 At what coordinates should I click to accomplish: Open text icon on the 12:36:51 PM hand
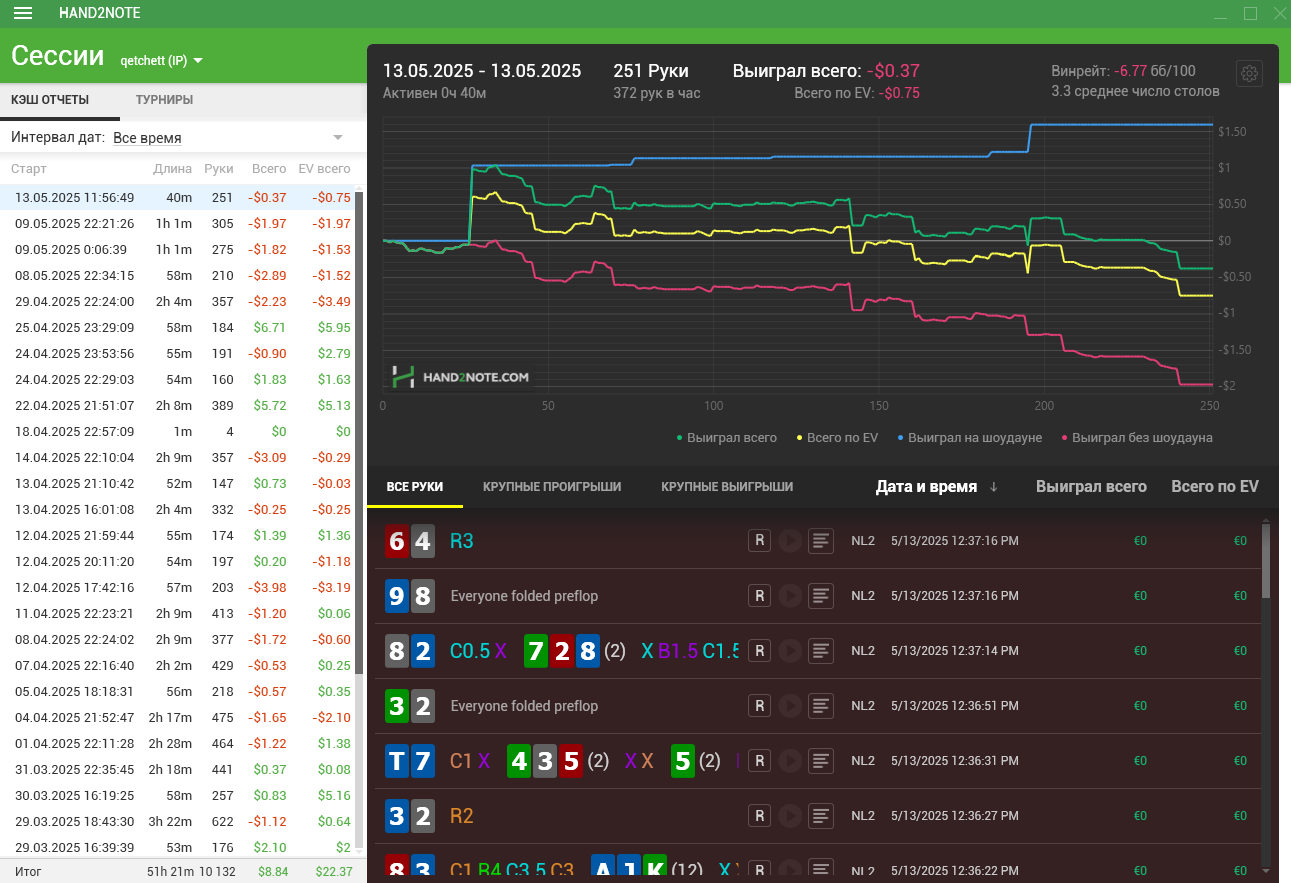(x=821, y=706)
